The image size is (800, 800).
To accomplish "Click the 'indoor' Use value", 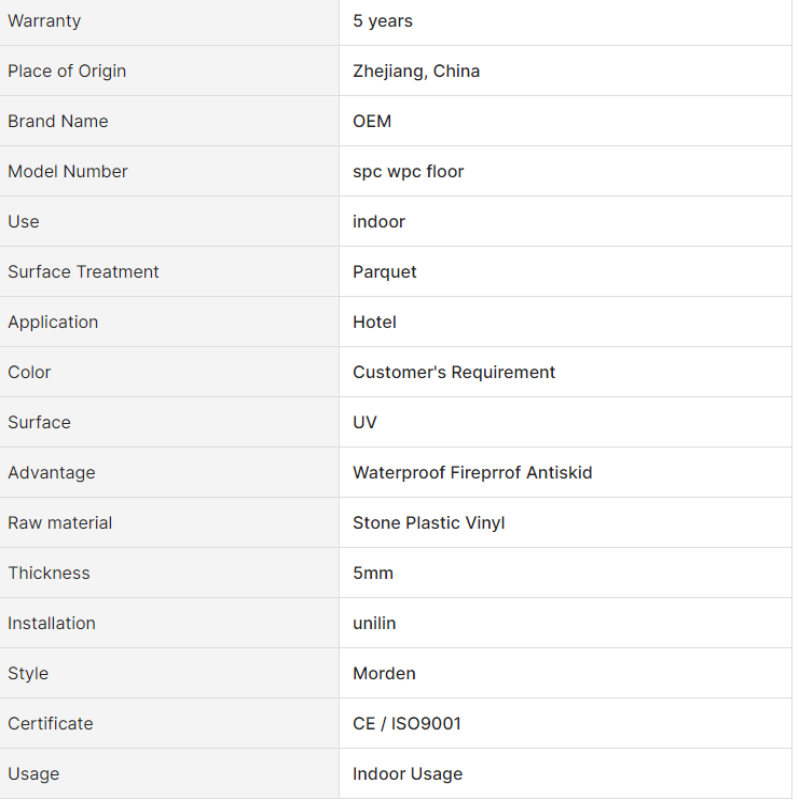I will (379, 222).
